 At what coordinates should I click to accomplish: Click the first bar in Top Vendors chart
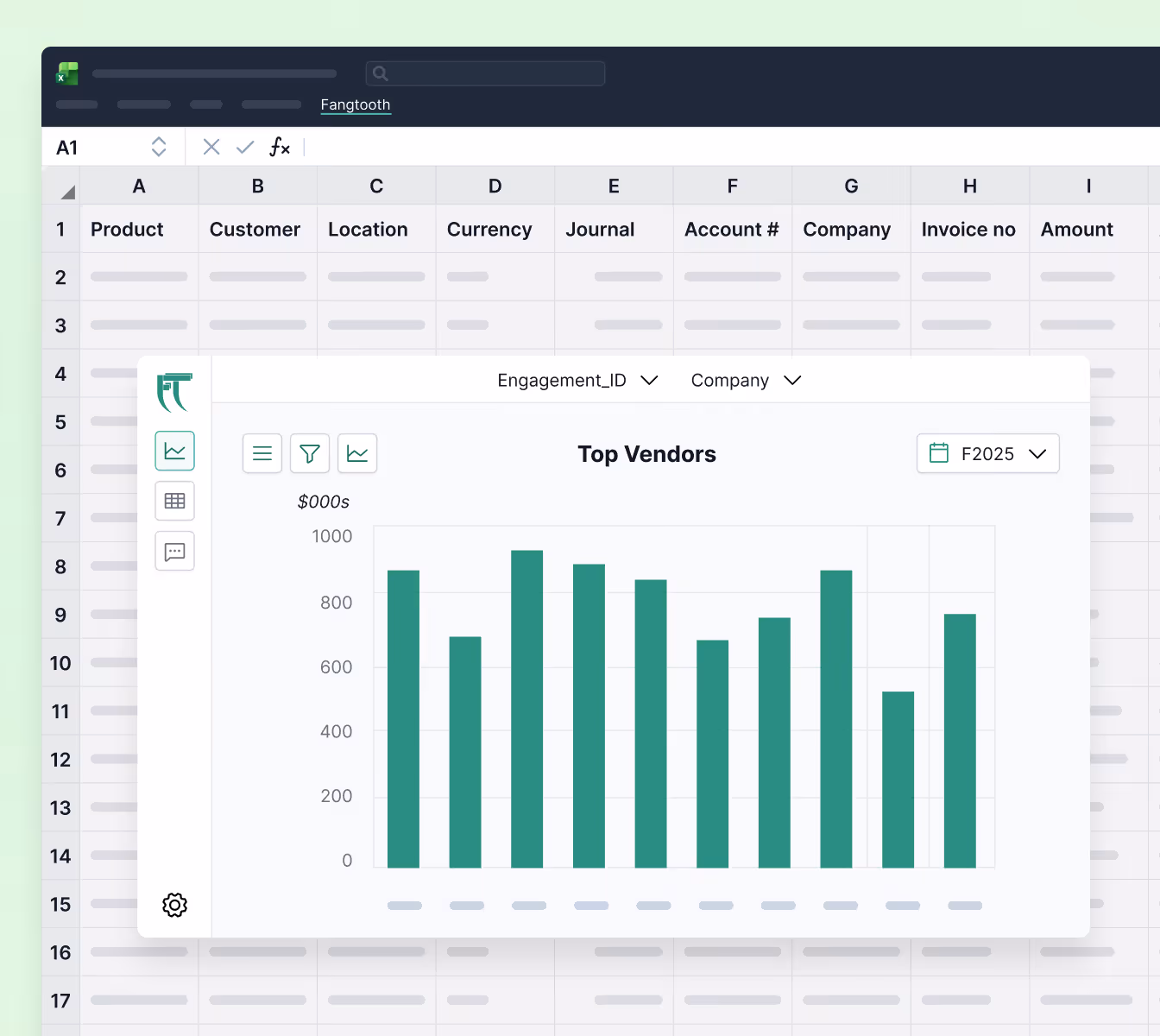pos(403,719)
